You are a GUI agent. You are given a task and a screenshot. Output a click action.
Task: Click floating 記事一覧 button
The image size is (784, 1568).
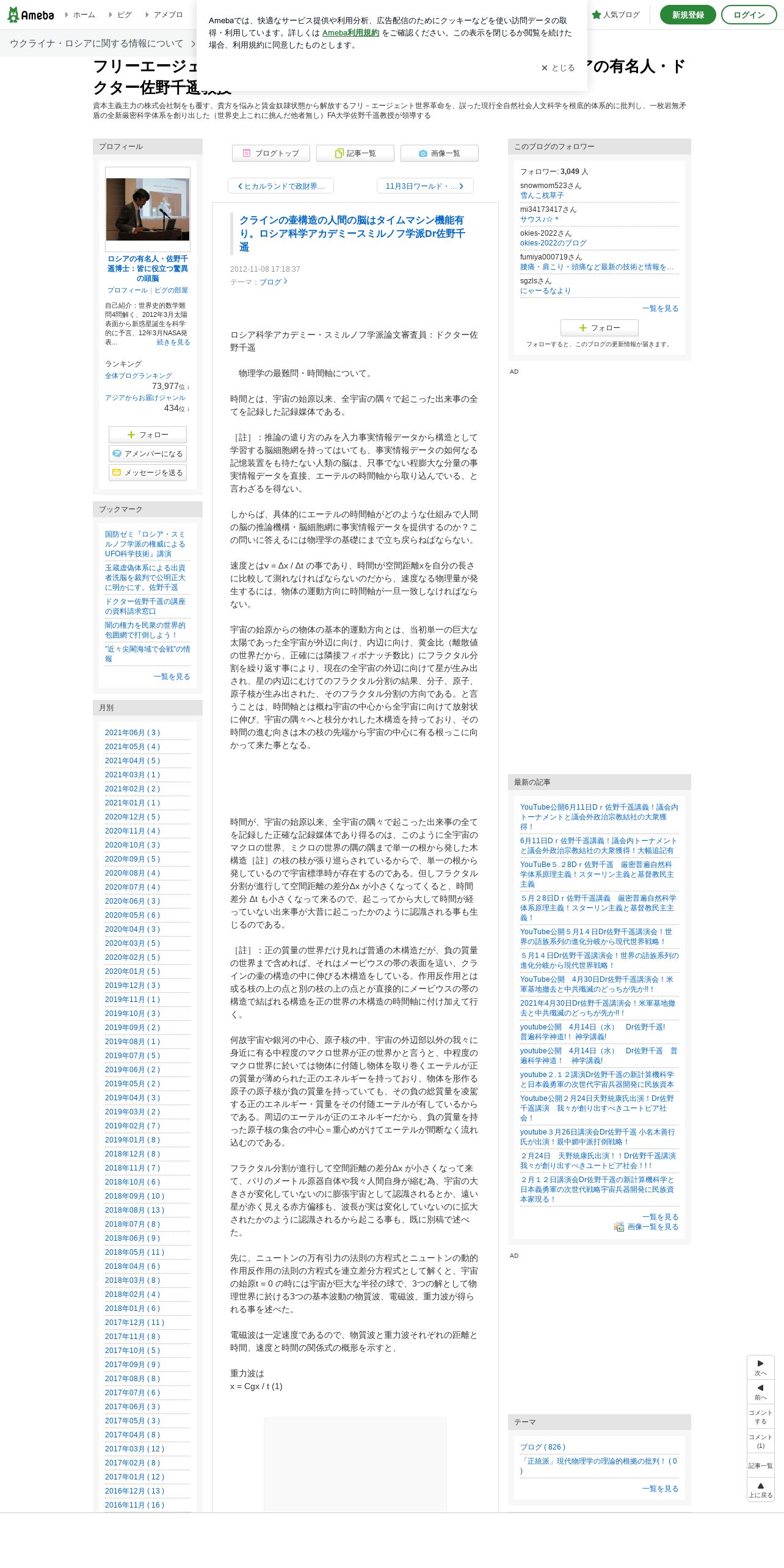coord(761,1465)
